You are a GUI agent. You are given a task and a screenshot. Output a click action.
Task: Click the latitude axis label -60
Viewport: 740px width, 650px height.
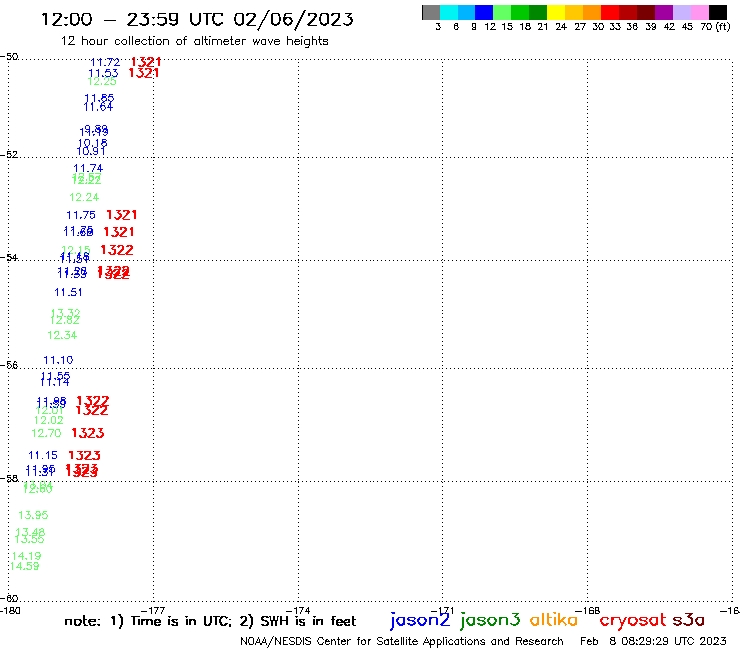[10, 599]
